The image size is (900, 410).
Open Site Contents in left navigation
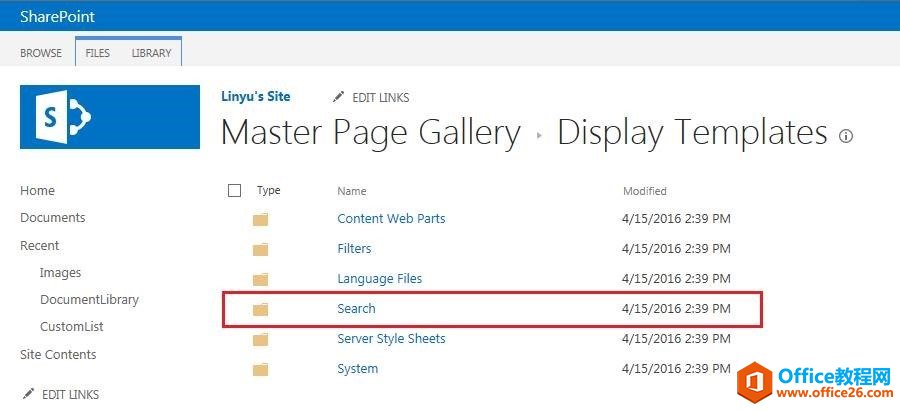click(x=58, y=354)
